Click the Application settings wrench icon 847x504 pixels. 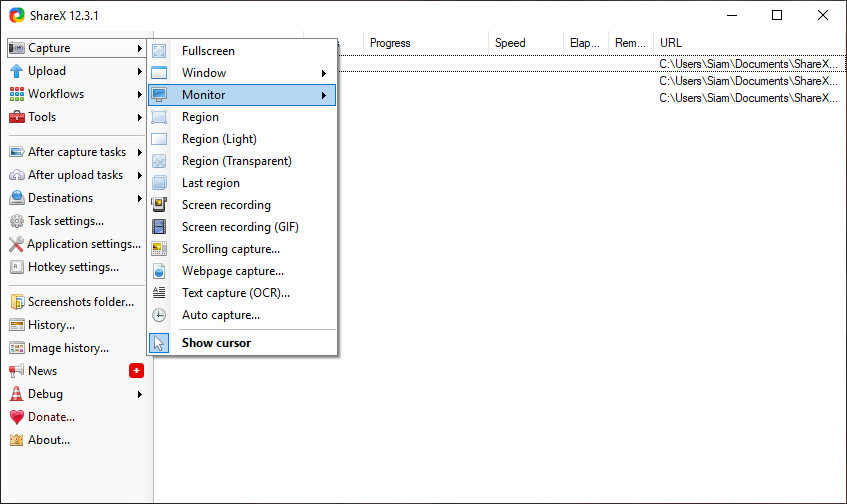[x=16, y=244]
